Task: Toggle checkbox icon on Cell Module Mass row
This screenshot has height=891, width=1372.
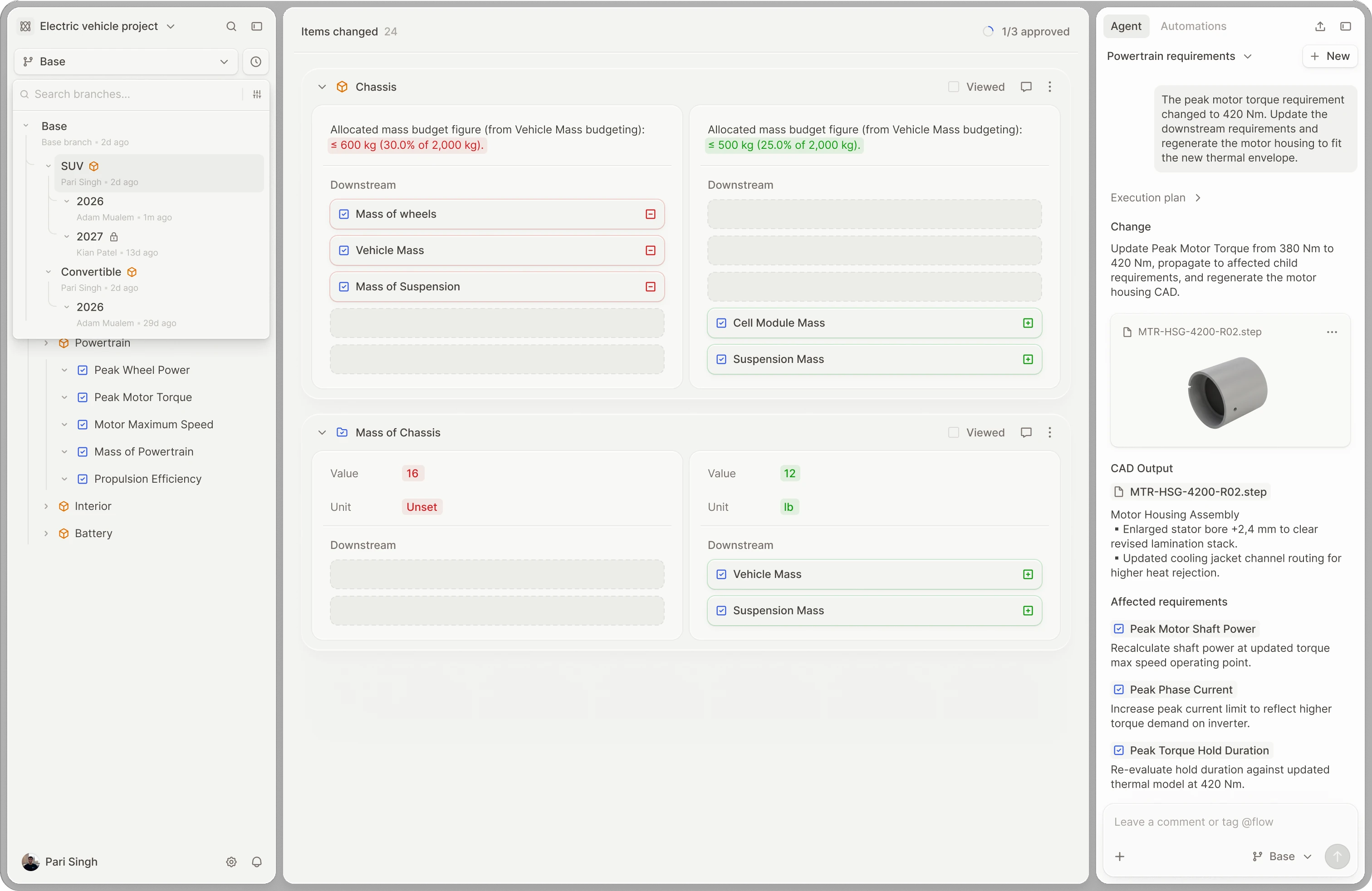Action: (x=721, y=323)
